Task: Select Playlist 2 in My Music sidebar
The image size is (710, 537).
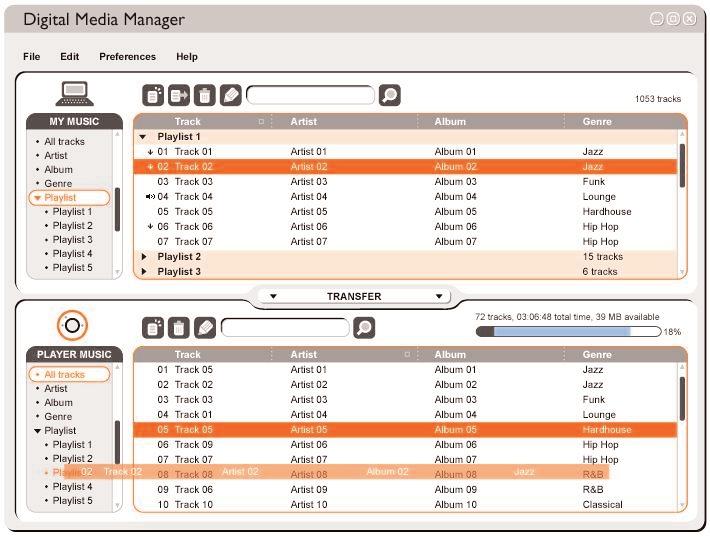Action: tap(72, 225)
